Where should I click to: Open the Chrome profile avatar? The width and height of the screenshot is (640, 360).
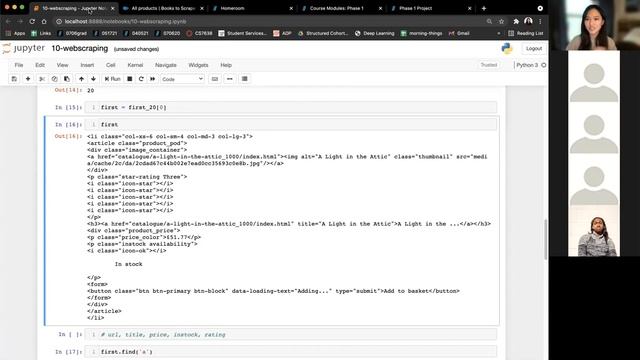pos(528,21)
